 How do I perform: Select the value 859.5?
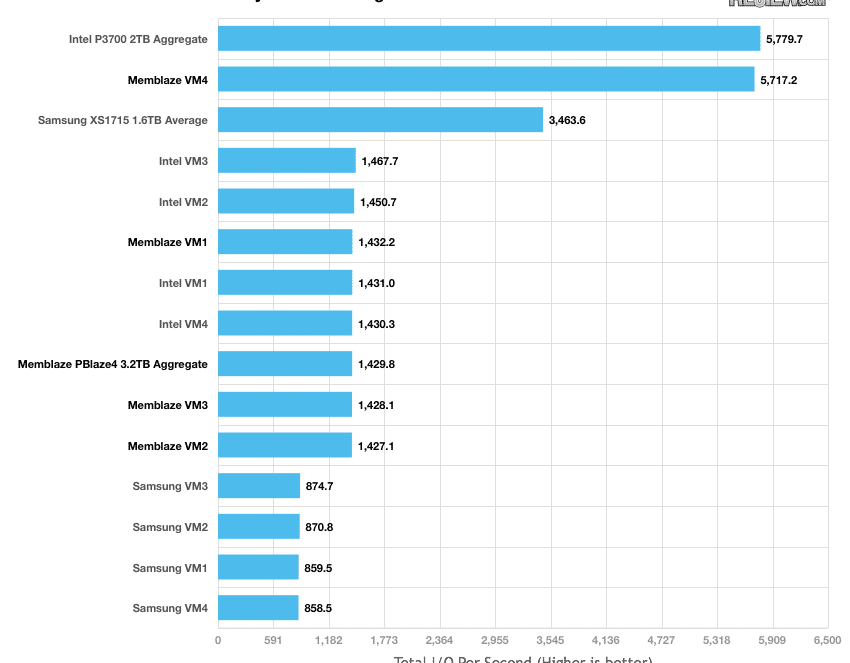pyautogui.click(x=318, y=568)
